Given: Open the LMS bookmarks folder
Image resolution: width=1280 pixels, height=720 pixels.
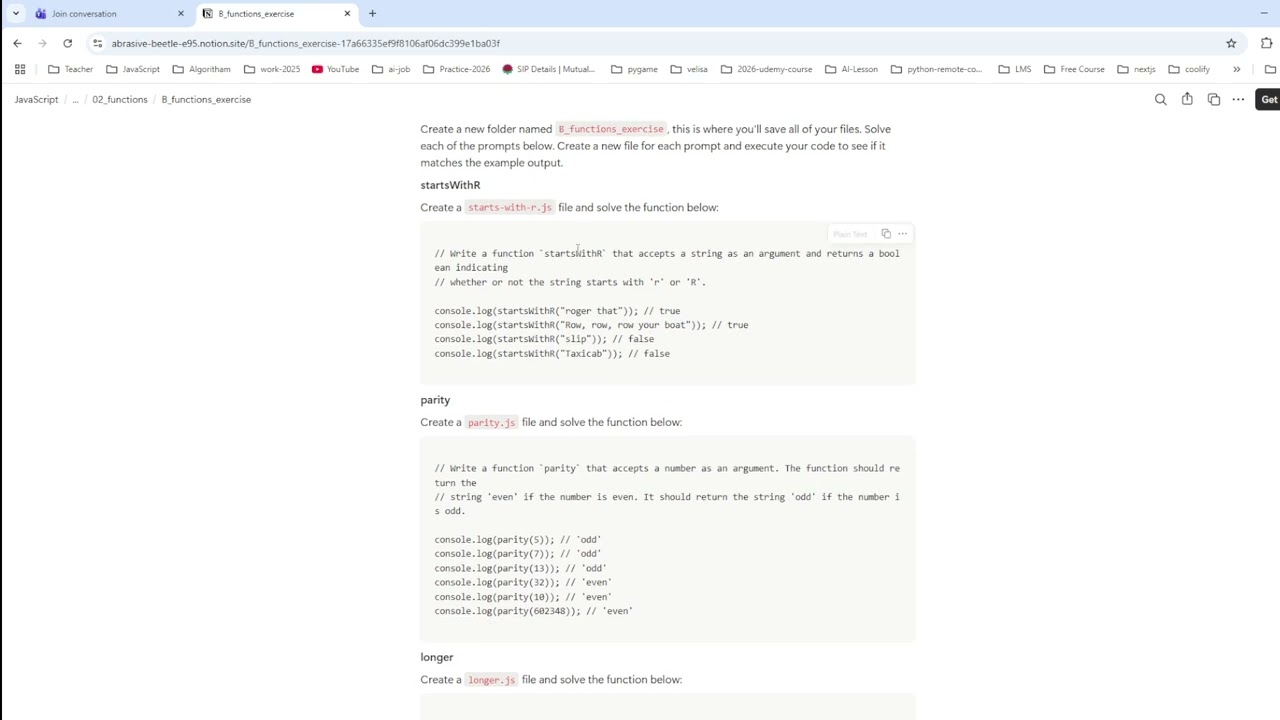Looking at the screenshot, I should [1014, 69].
